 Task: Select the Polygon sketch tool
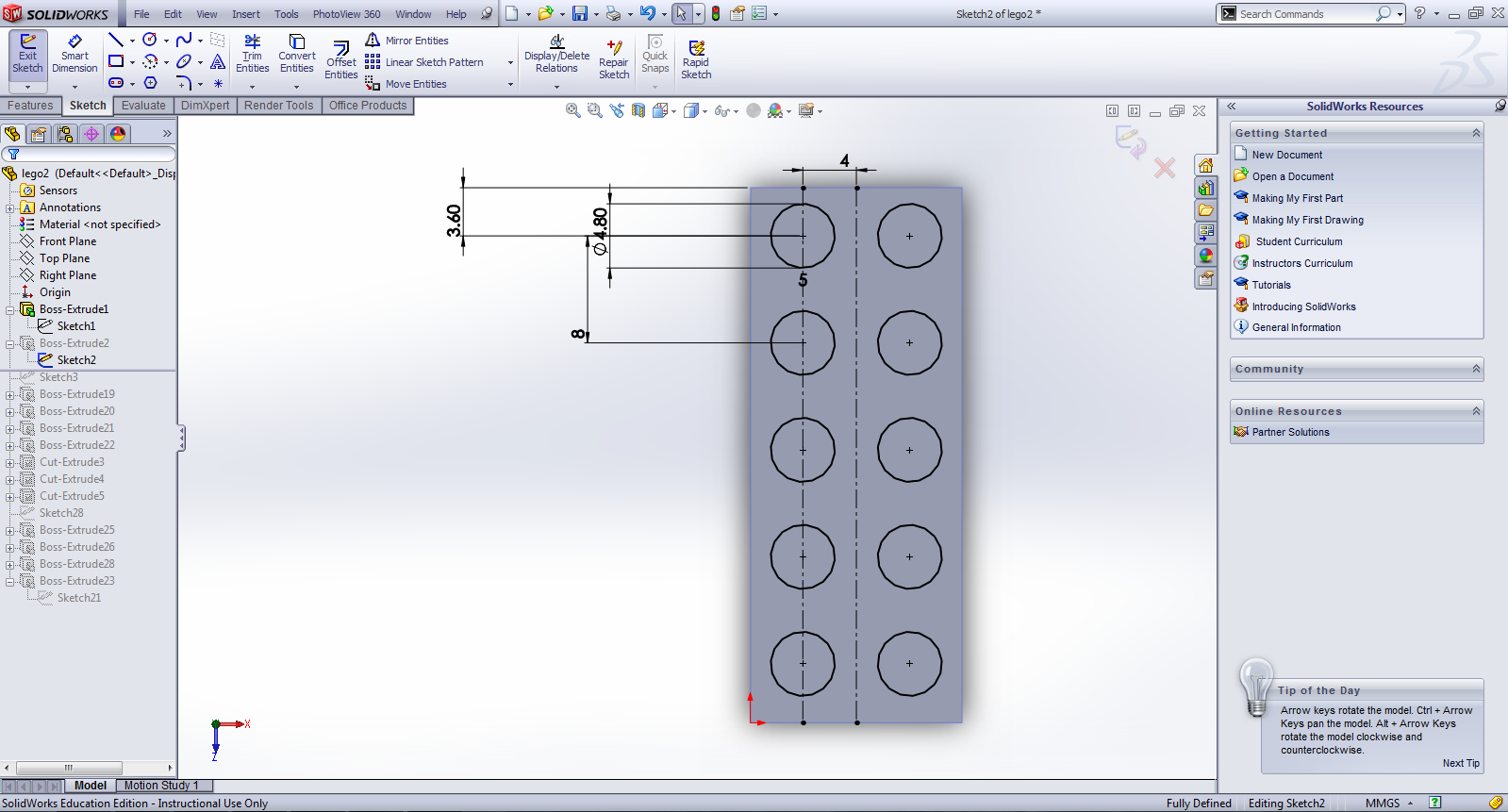(x=150, y=83)
